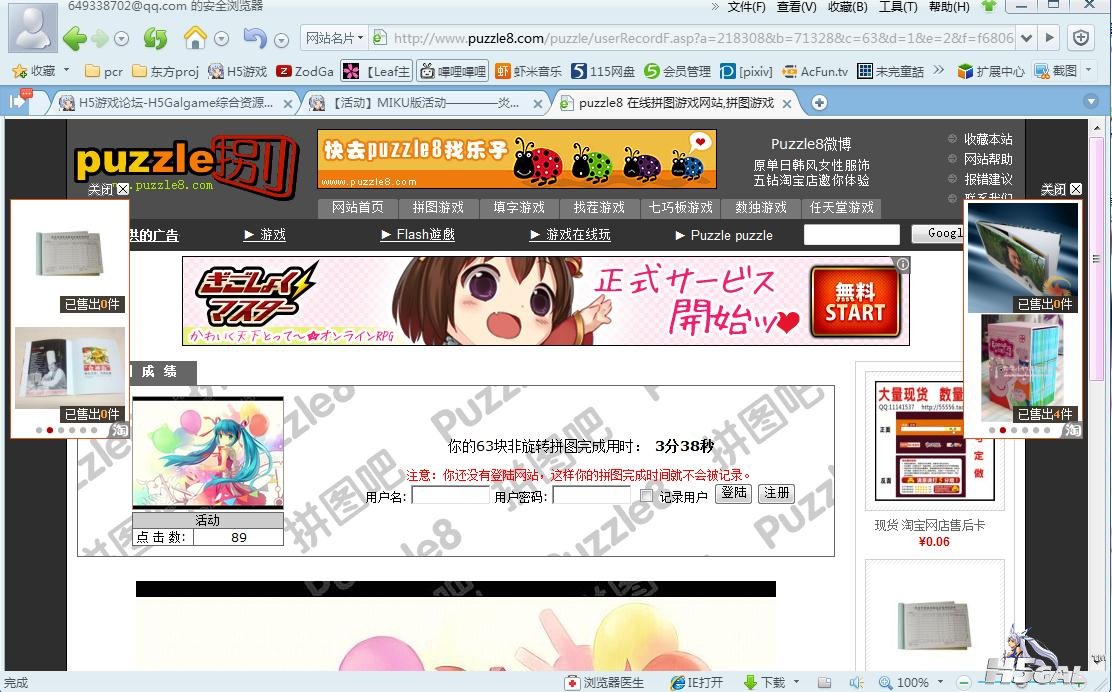
Task: Click the green forward arrow button
Action: [100, 38]
